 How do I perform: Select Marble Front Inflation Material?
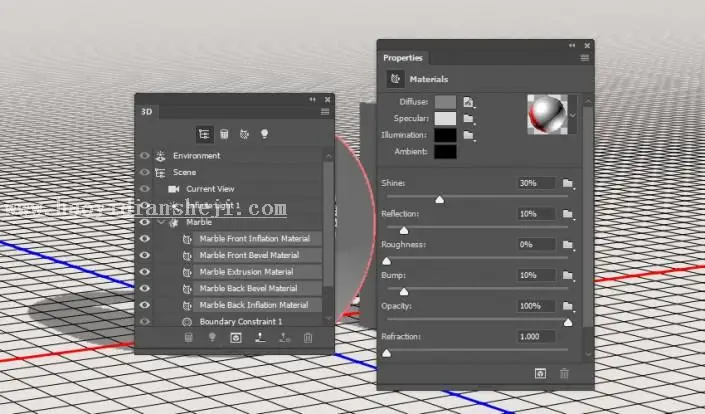click(257, 239)
